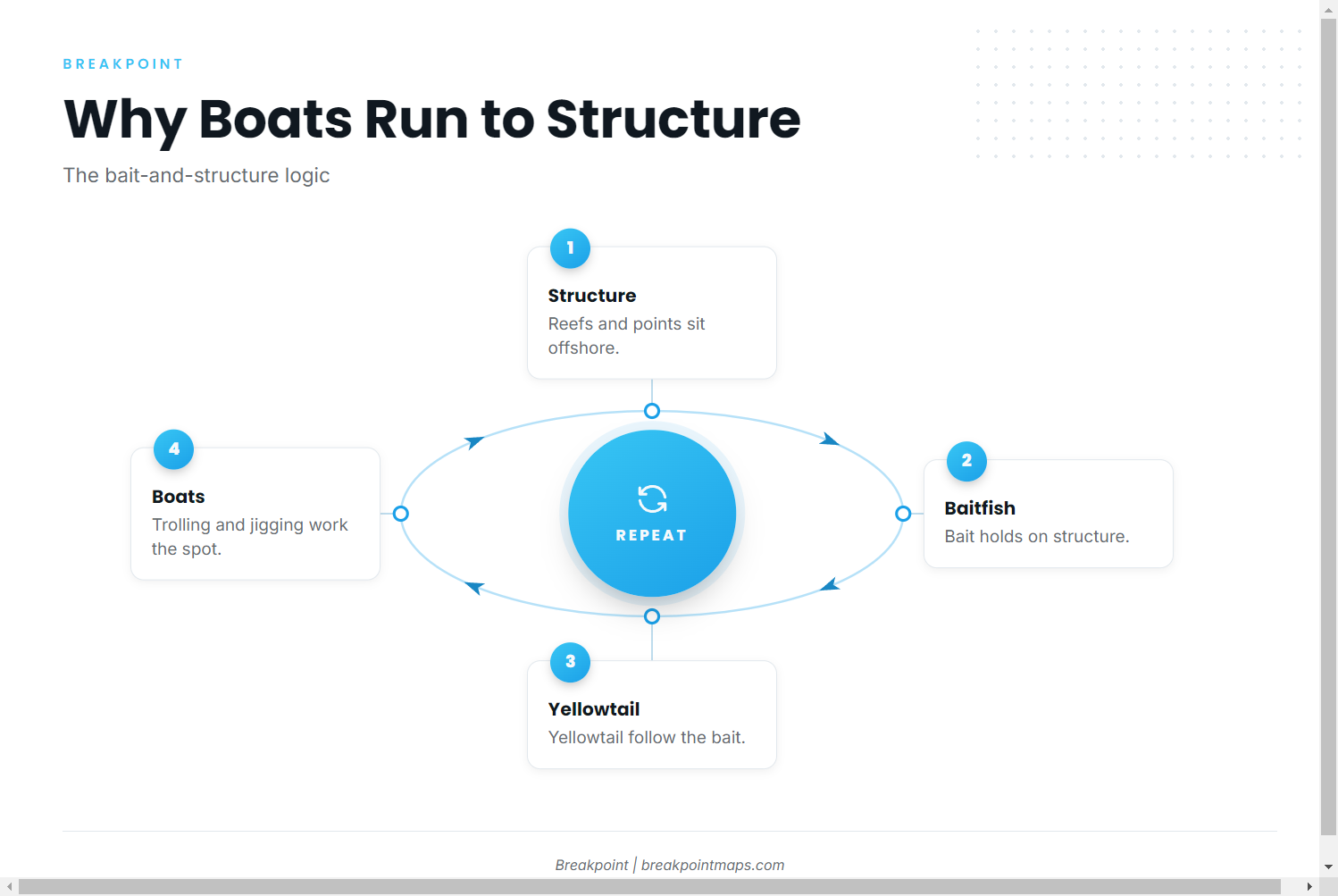Click the text 'Yellowtail follow the bait.'
Screen dimensions: 1338x896
coord(647,737)
